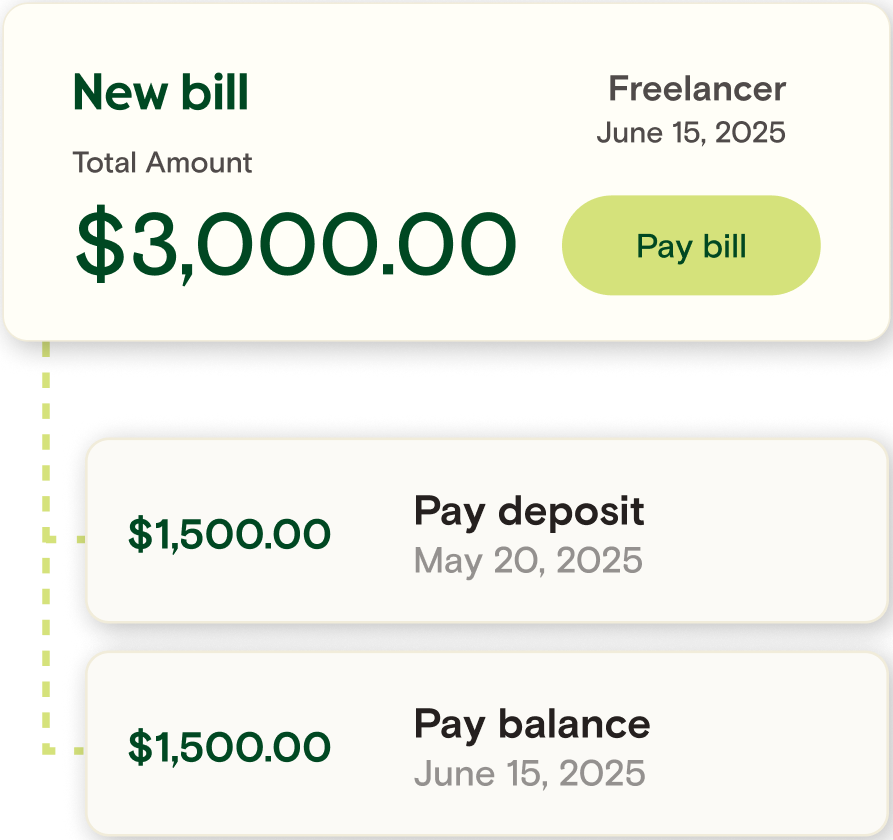Click the Total Amount label
Viewport: 893px width, 840px height.
pyautogui.click(x=162, y=163)
